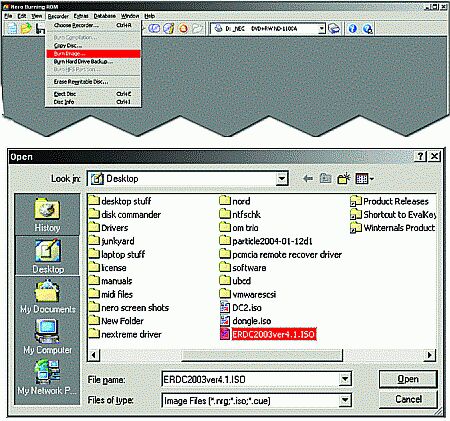Image resolution: width=450 pixels, height=421 pixels.
Task: Choose Disc Info from Recorder menu
Action: click(93, 102)
